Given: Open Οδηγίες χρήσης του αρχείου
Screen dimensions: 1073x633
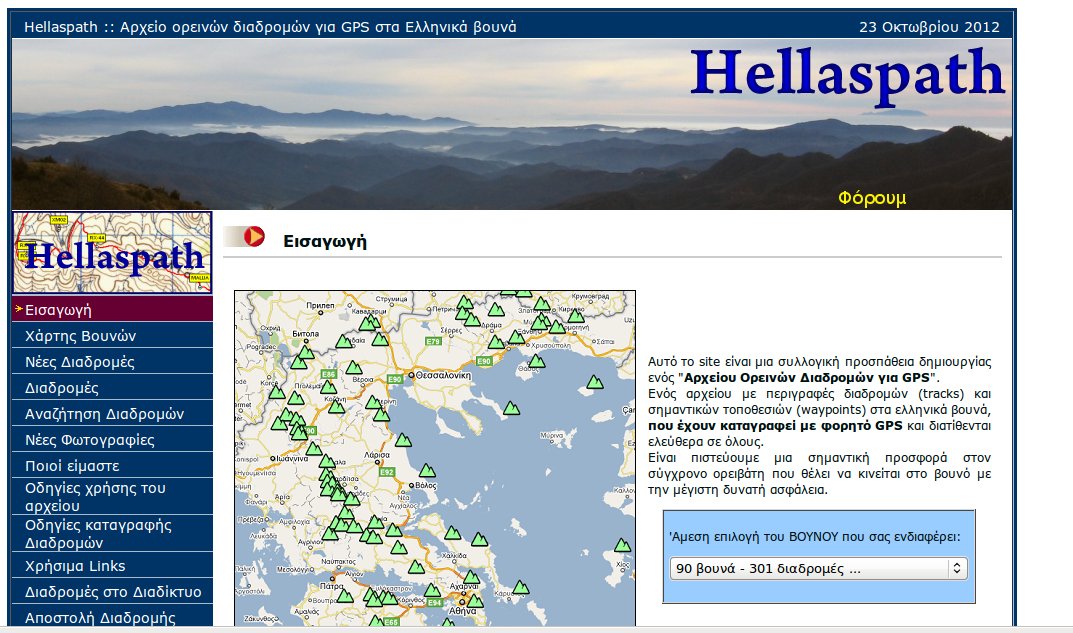Looking at the screenshot, I should pos(112,497).
